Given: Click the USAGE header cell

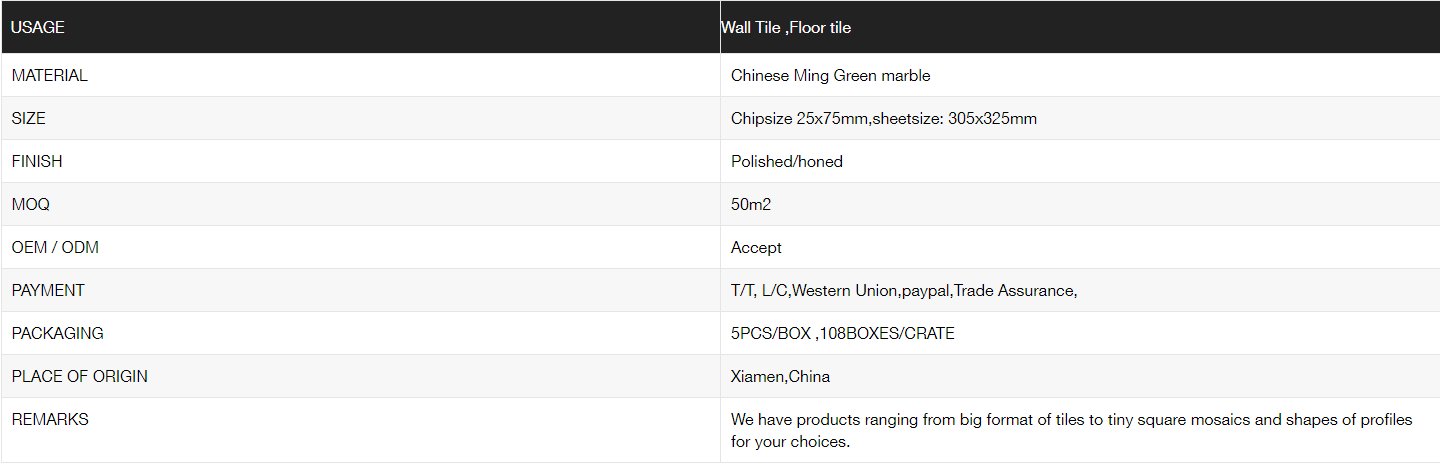Looking at the screenshot, I should tap(38, 28).
